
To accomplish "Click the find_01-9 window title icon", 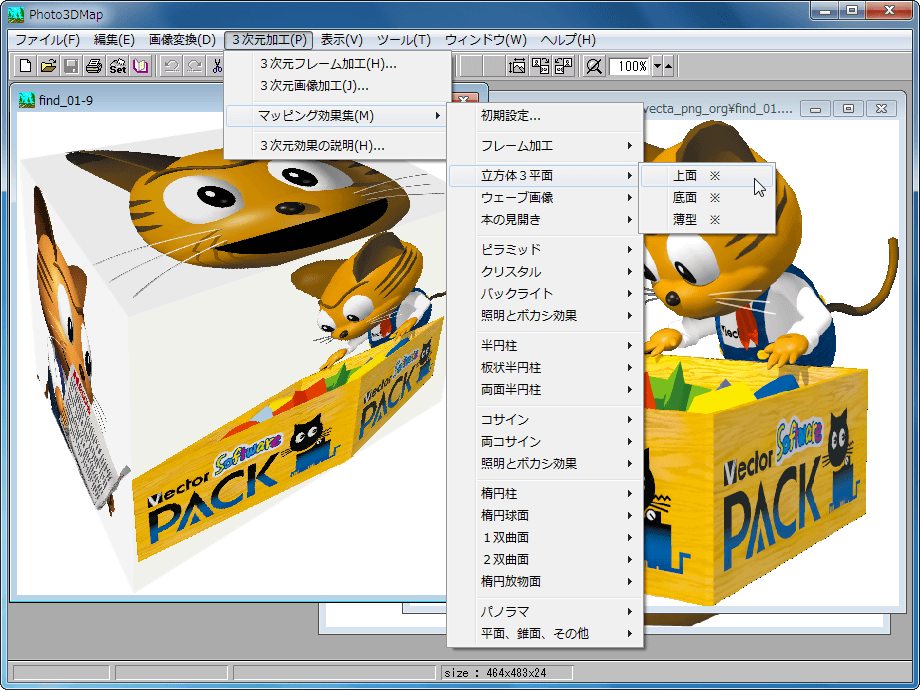I will click(26, 100).
